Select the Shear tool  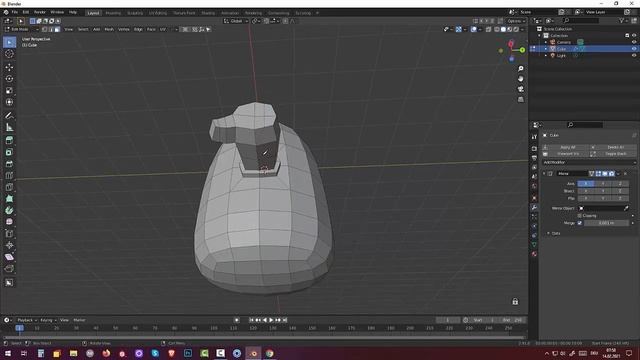pyautogui.click(x=9, y=257)
